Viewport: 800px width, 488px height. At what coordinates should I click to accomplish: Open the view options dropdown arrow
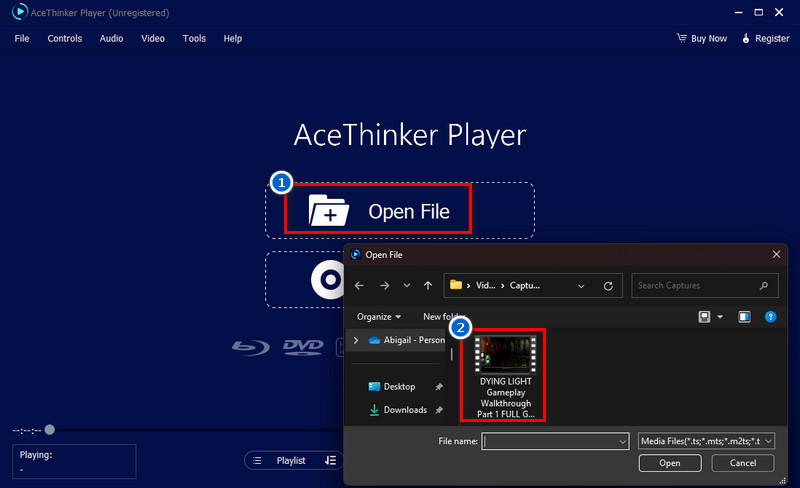point(720,317)
